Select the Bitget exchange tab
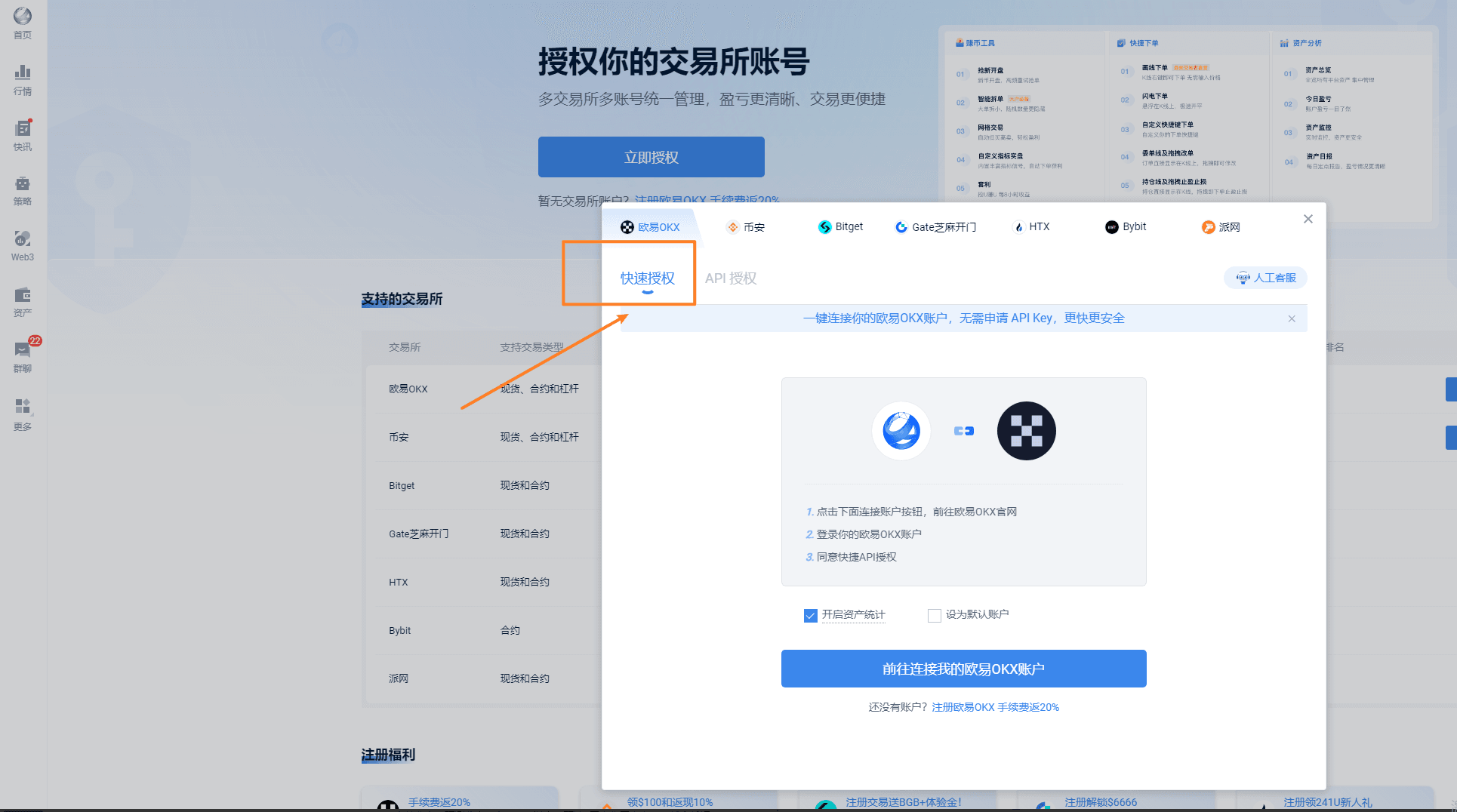The image size is (1457, 812). [840, 227]
